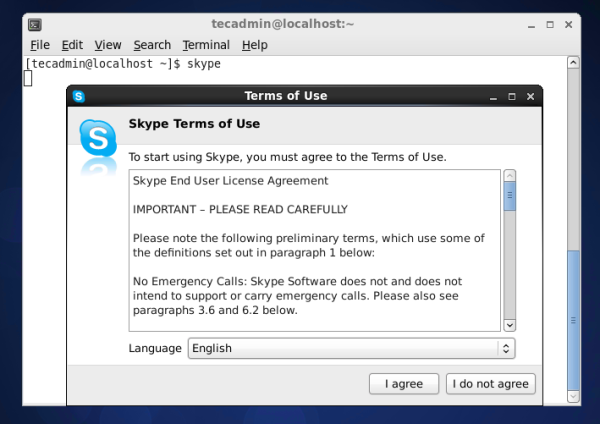Open the File menu in the terminal
This screenshot has width=600, height=424.
[40, 45]
